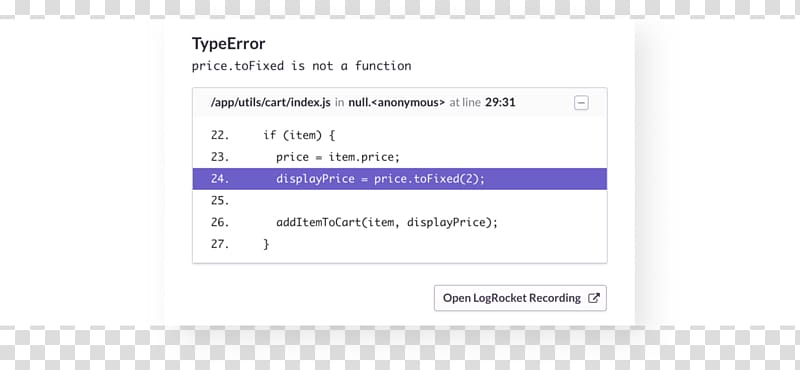This screenshot has height=370, width=800.
Task: Click line number 27 closing brace
Action: [220, 244]
